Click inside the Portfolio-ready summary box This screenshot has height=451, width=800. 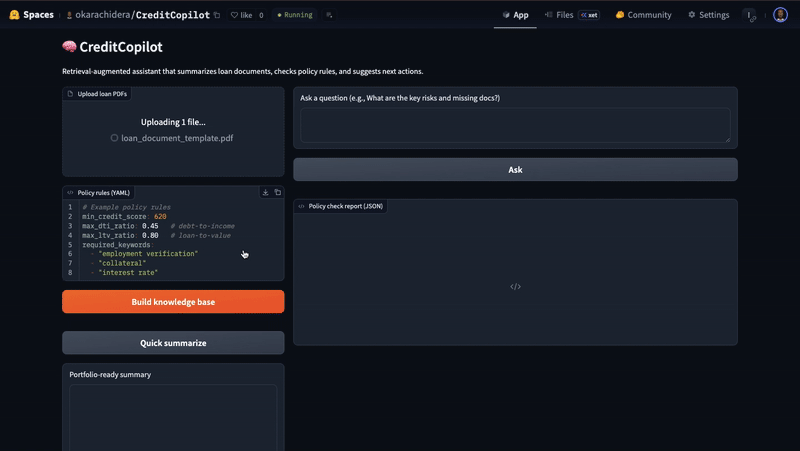(x=173, y=415)
